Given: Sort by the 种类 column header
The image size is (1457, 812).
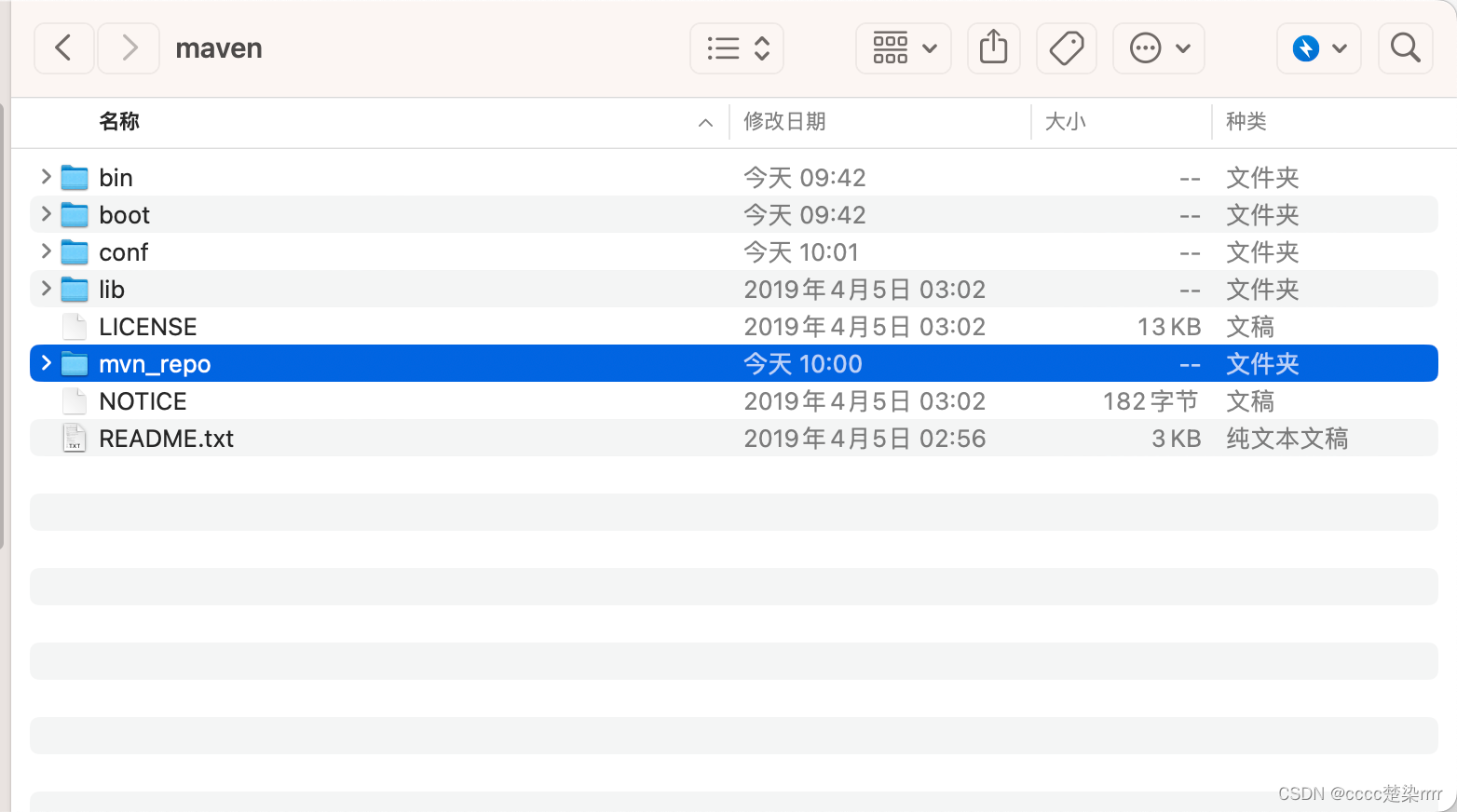Looking at the screenshot, I should (1246, 121).
